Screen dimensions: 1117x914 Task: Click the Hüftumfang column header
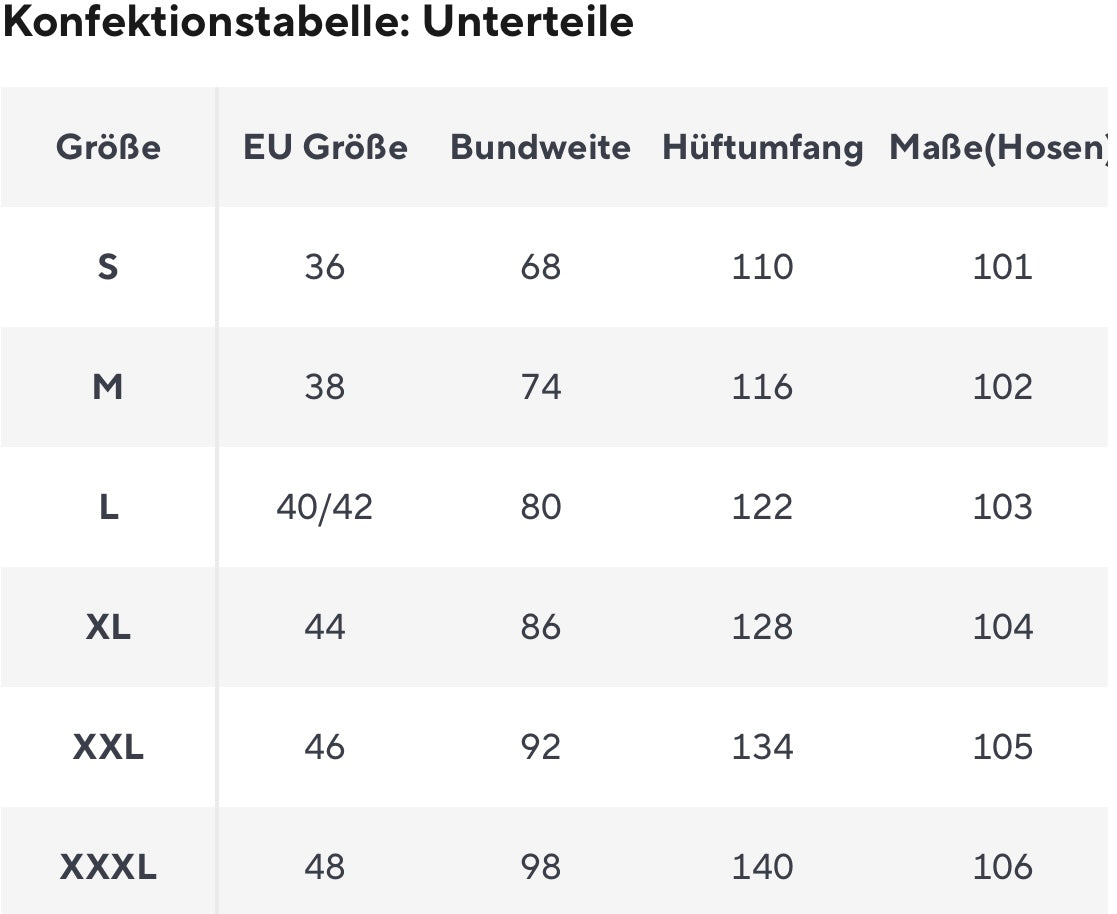762,148
